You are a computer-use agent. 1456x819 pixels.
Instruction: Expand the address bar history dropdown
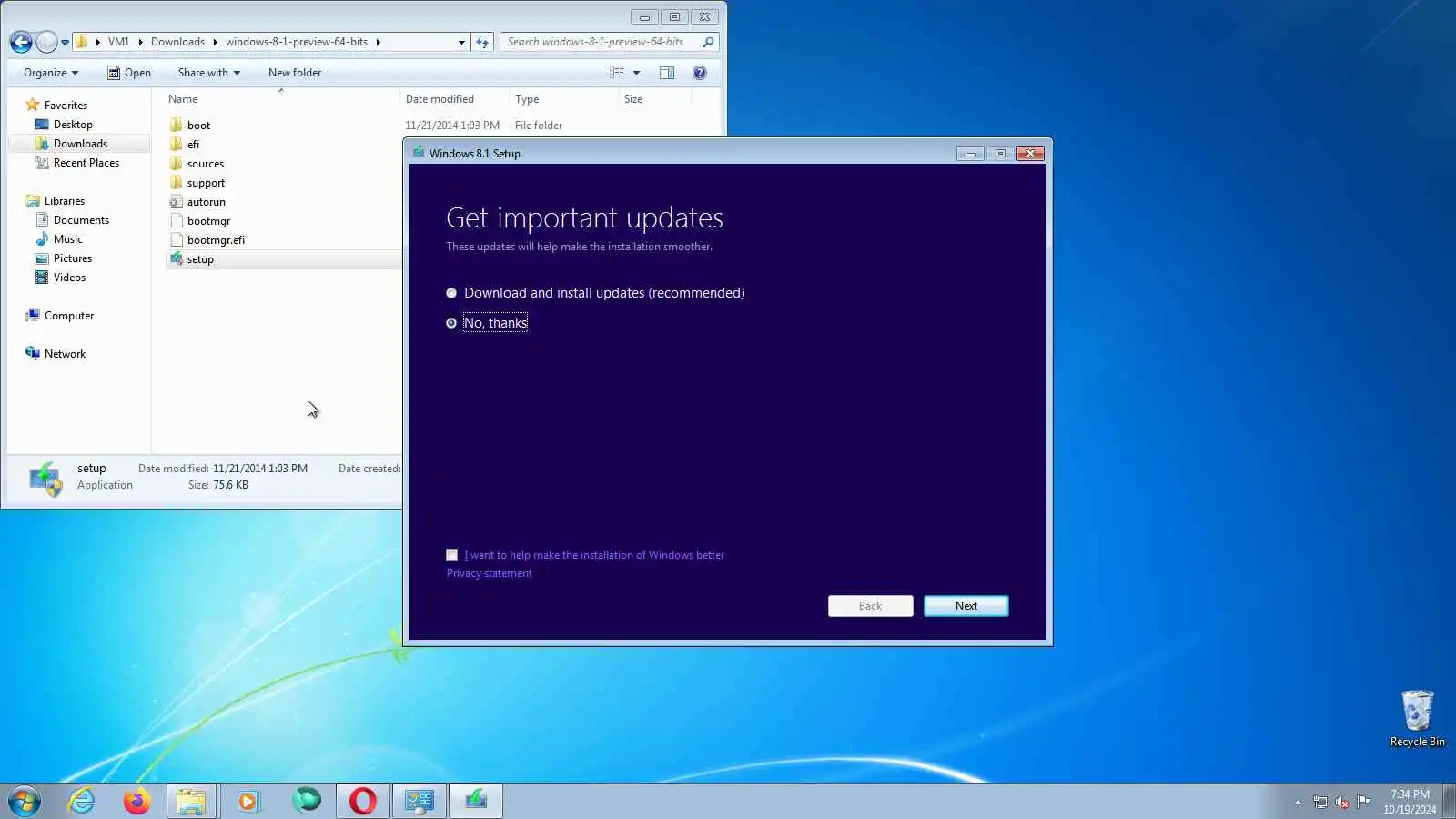pyautogui.click(x=461, y=43)
